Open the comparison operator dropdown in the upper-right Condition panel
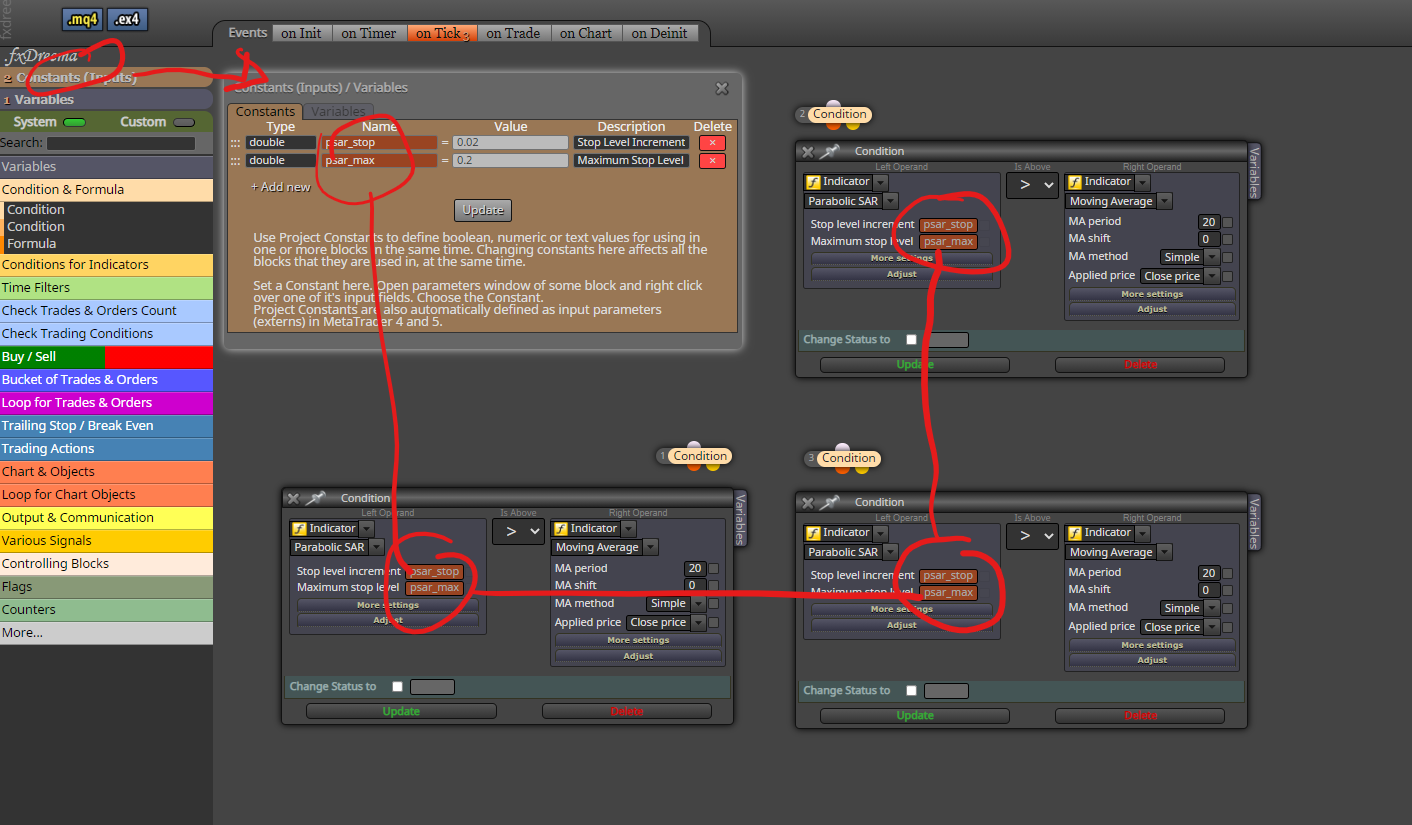This screenshot has width=1412, height=825. 1032,185
